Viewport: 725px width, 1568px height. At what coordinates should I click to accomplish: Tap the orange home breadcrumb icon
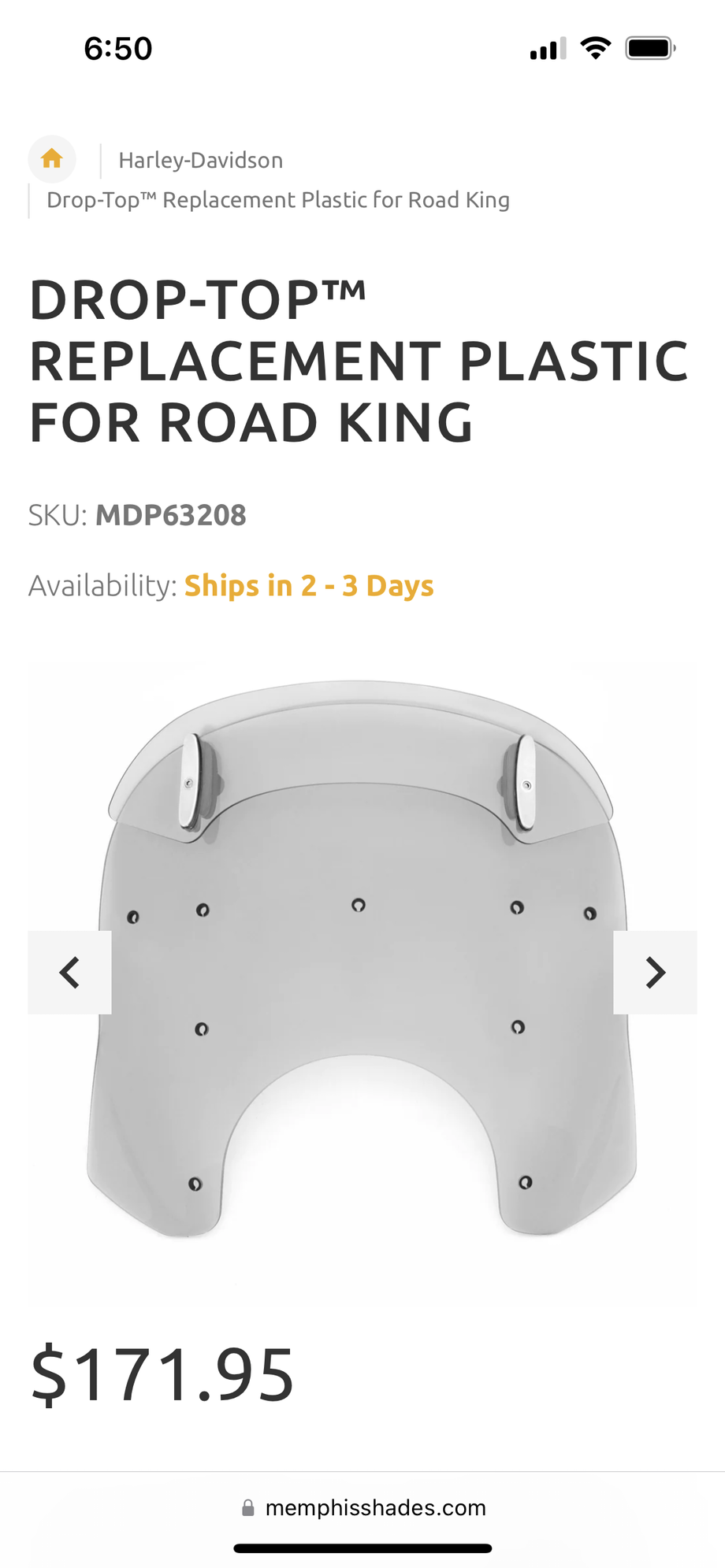(x=52, y=159)
